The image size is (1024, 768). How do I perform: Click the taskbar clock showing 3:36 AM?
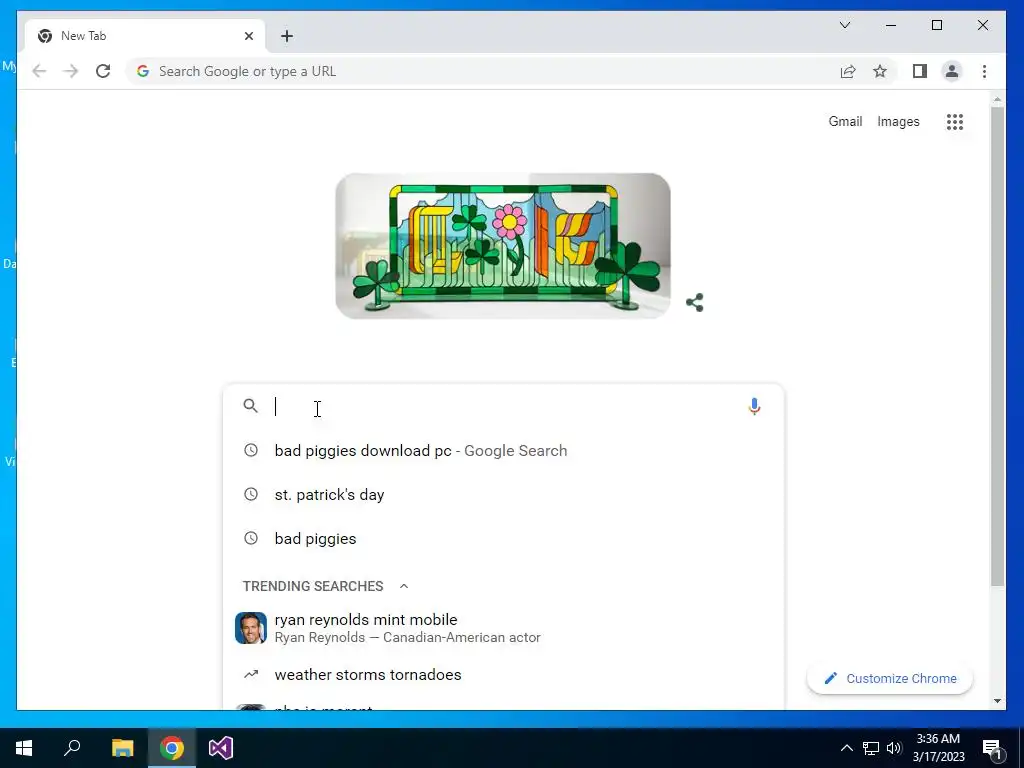(x=938, y=748)
